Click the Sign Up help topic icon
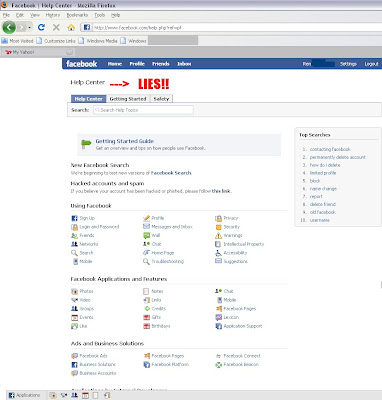The image size is (382, 400). pos(74,218)
